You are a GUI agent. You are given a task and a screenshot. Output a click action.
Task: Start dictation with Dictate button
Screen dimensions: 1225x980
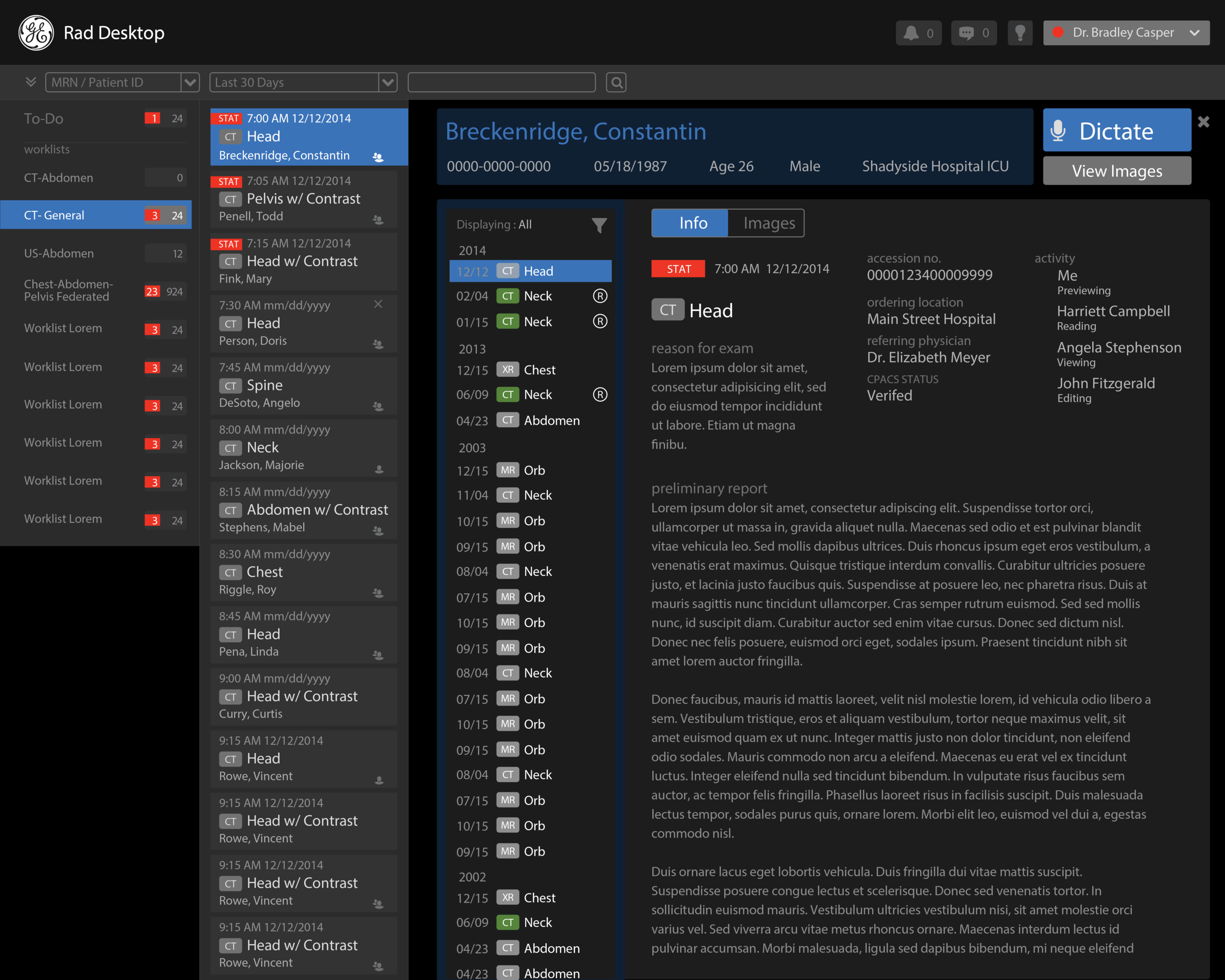click(1117, 130)
